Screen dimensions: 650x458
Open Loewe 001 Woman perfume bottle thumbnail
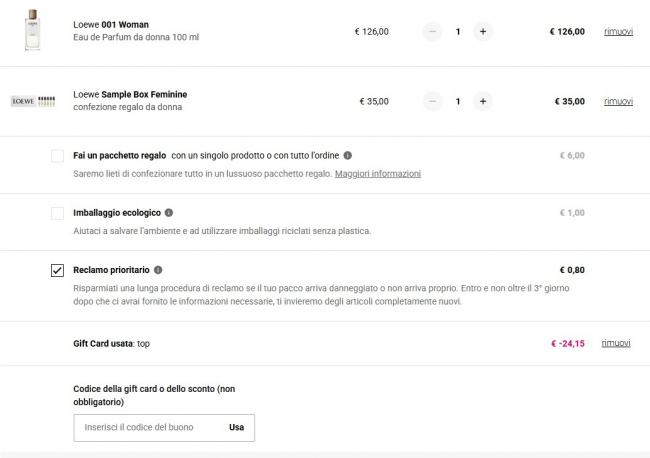pyautogui.click(x=32, y=30)
